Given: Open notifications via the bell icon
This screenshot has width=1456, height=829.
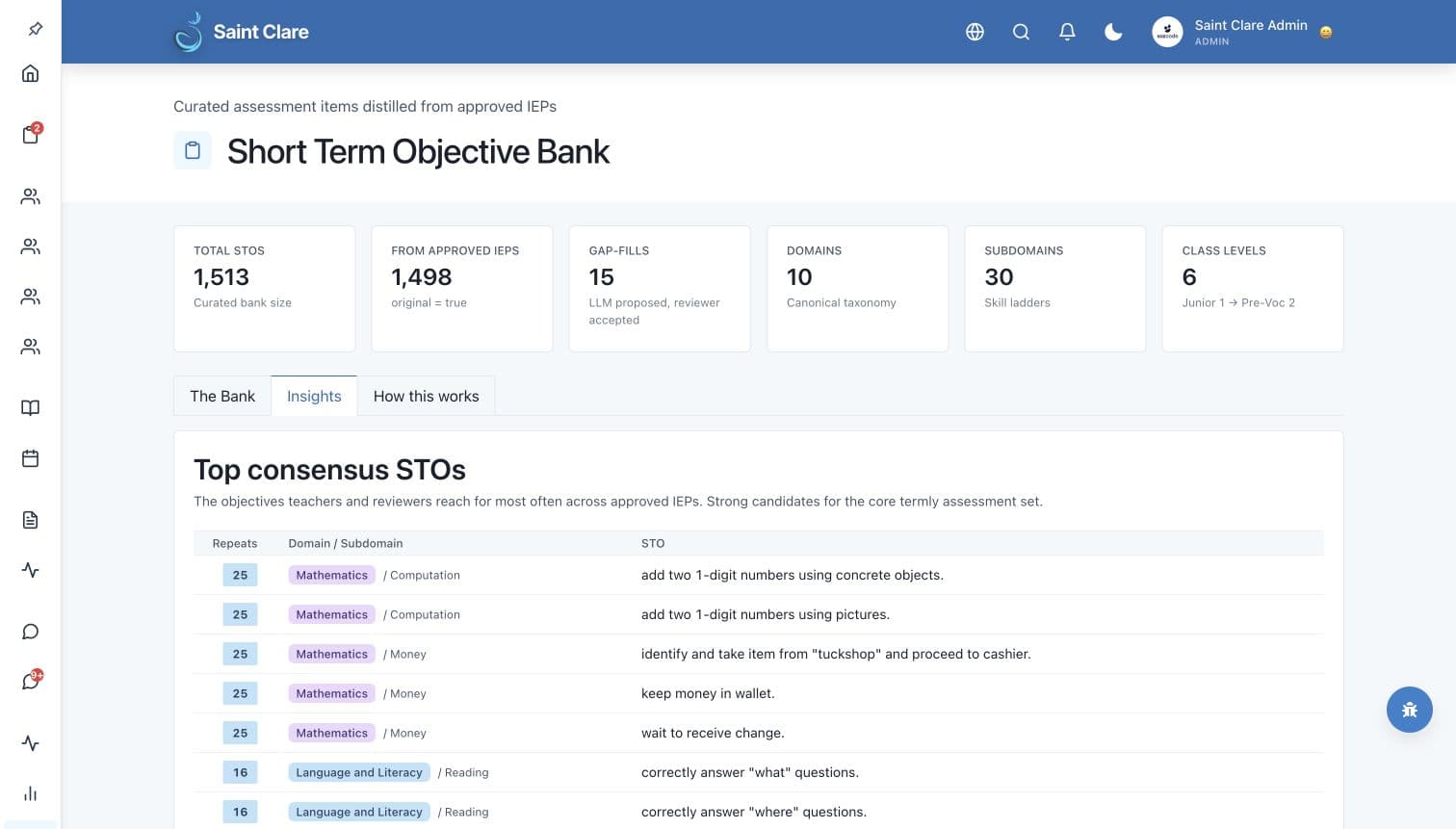Looking at the screenshot, I should [x=1067, y=32].
